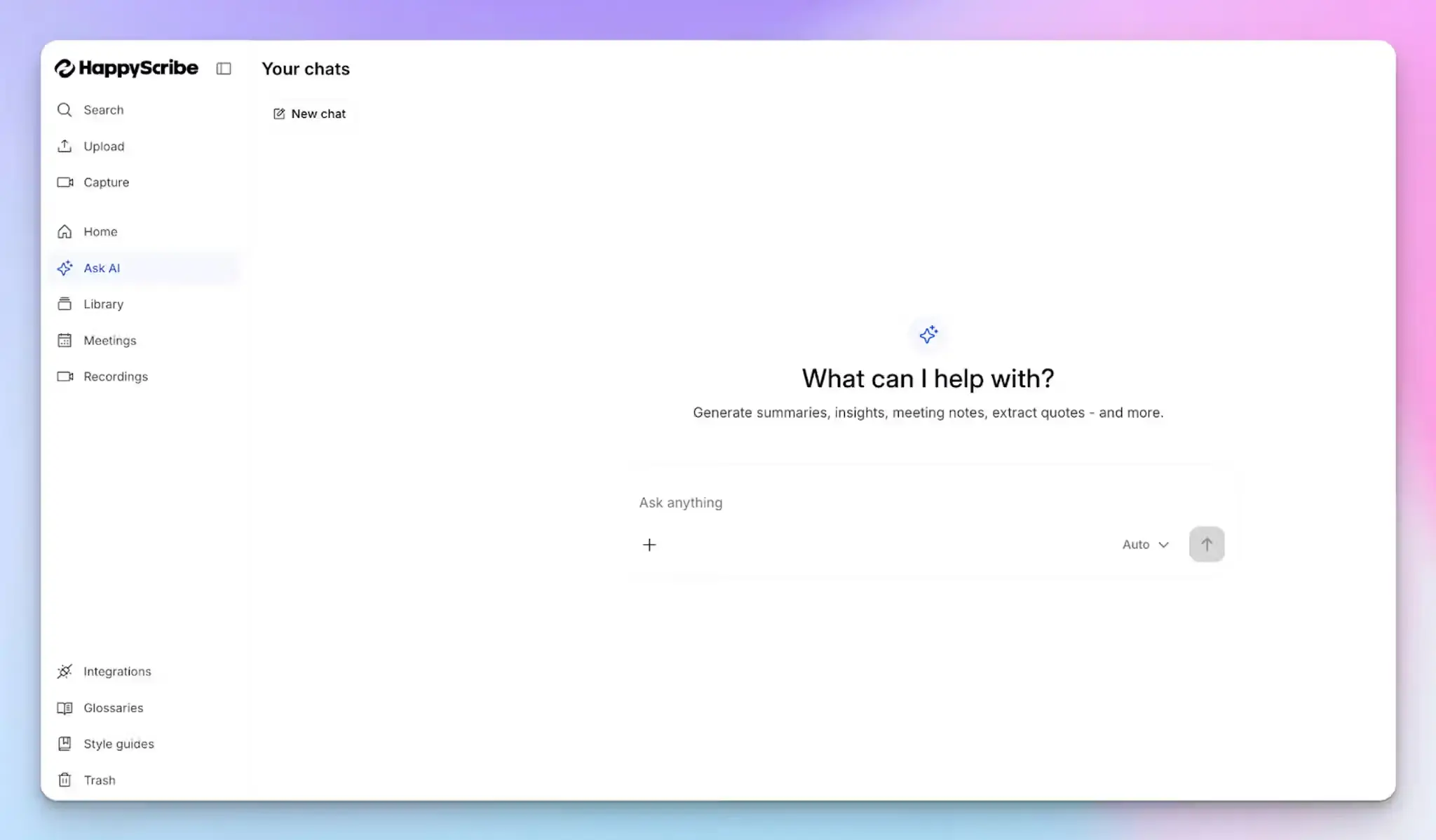Click the sparkles icon above the greeting
Image resolution: width=1436 pixels, height=840 pixels.
(928, 334)
